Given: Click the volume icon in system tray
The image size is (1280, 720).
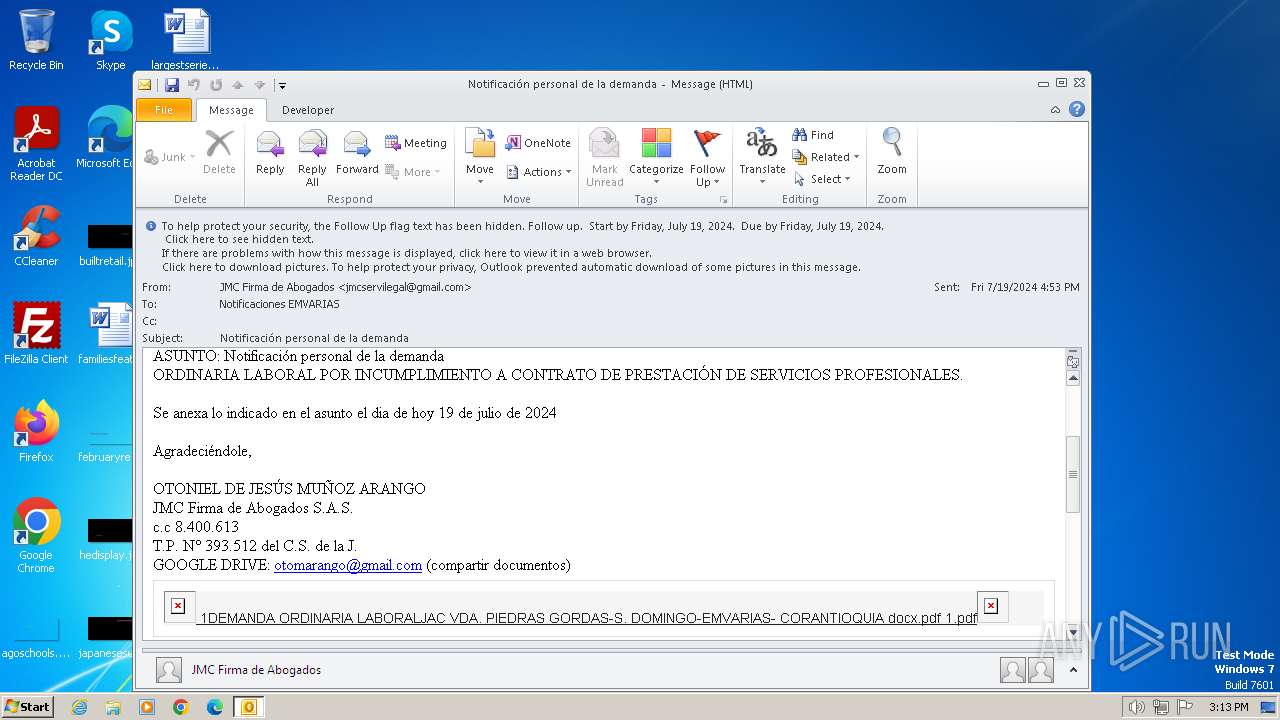Looking at the screenshot, I should tap(1136, 707).
